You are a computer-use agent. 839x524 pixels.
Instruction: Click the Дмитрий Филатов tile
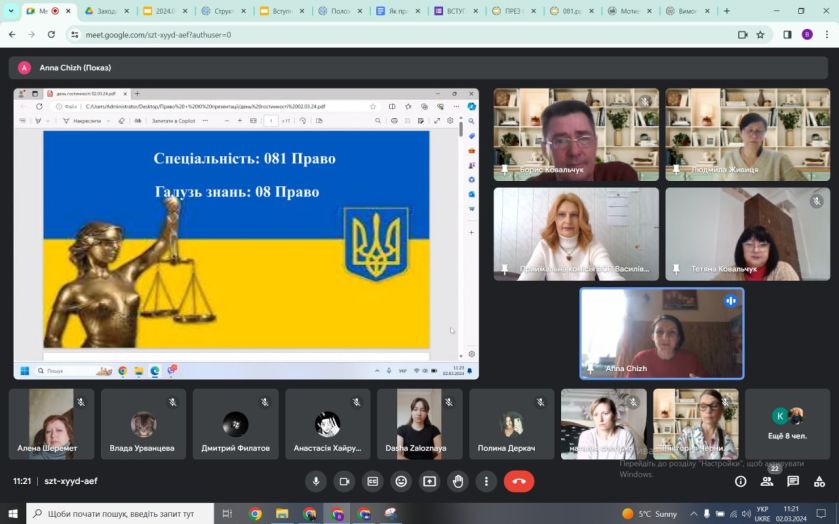[x=235, y=424]
